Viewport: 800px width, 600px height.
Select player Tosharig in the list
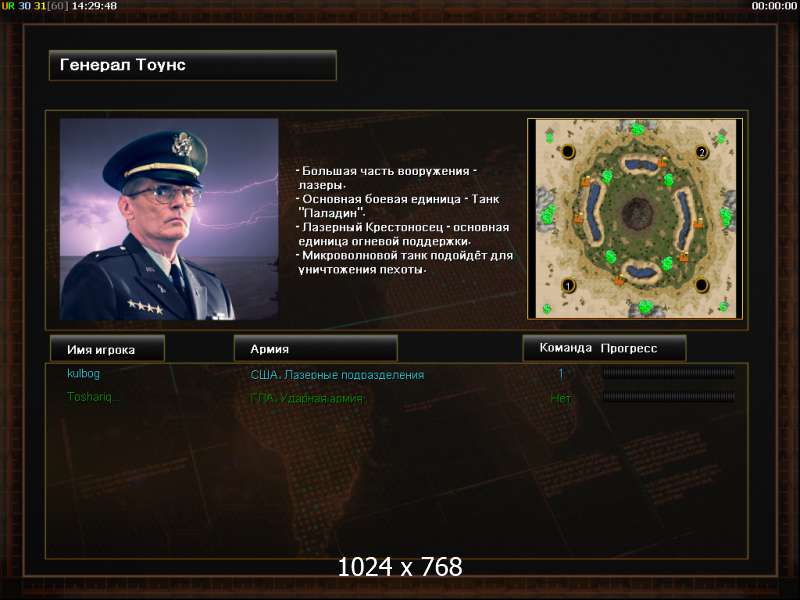tap(92, 396)
